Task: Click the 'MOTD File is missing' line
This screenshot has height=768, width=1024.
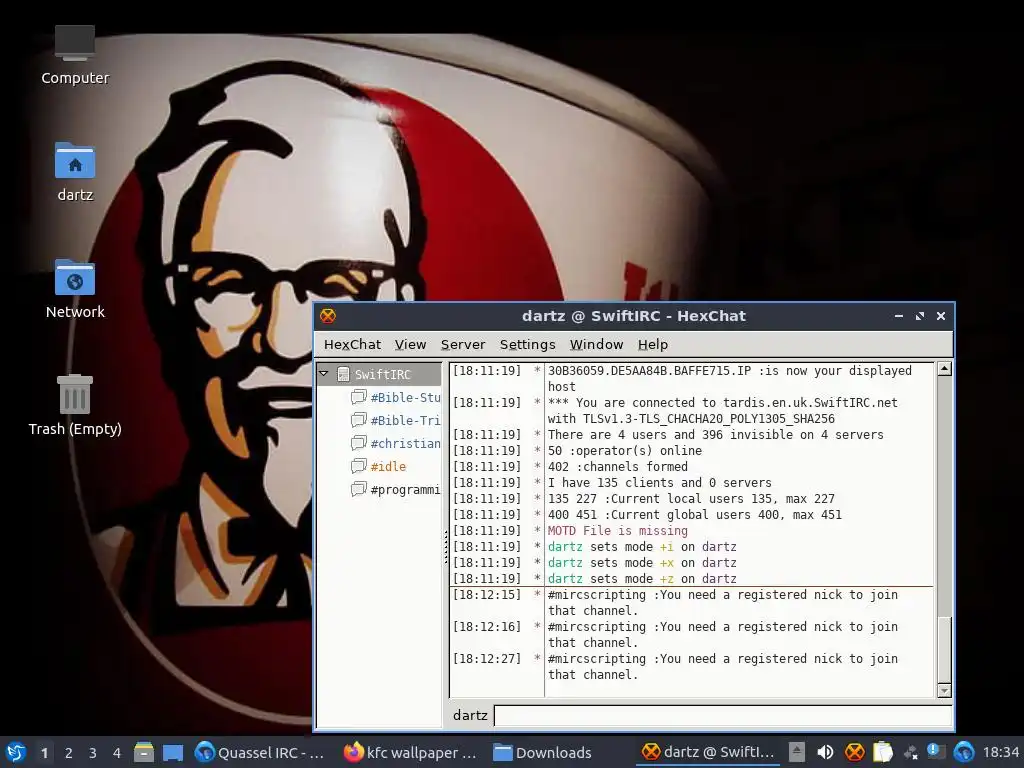Action: pos(617,531)
